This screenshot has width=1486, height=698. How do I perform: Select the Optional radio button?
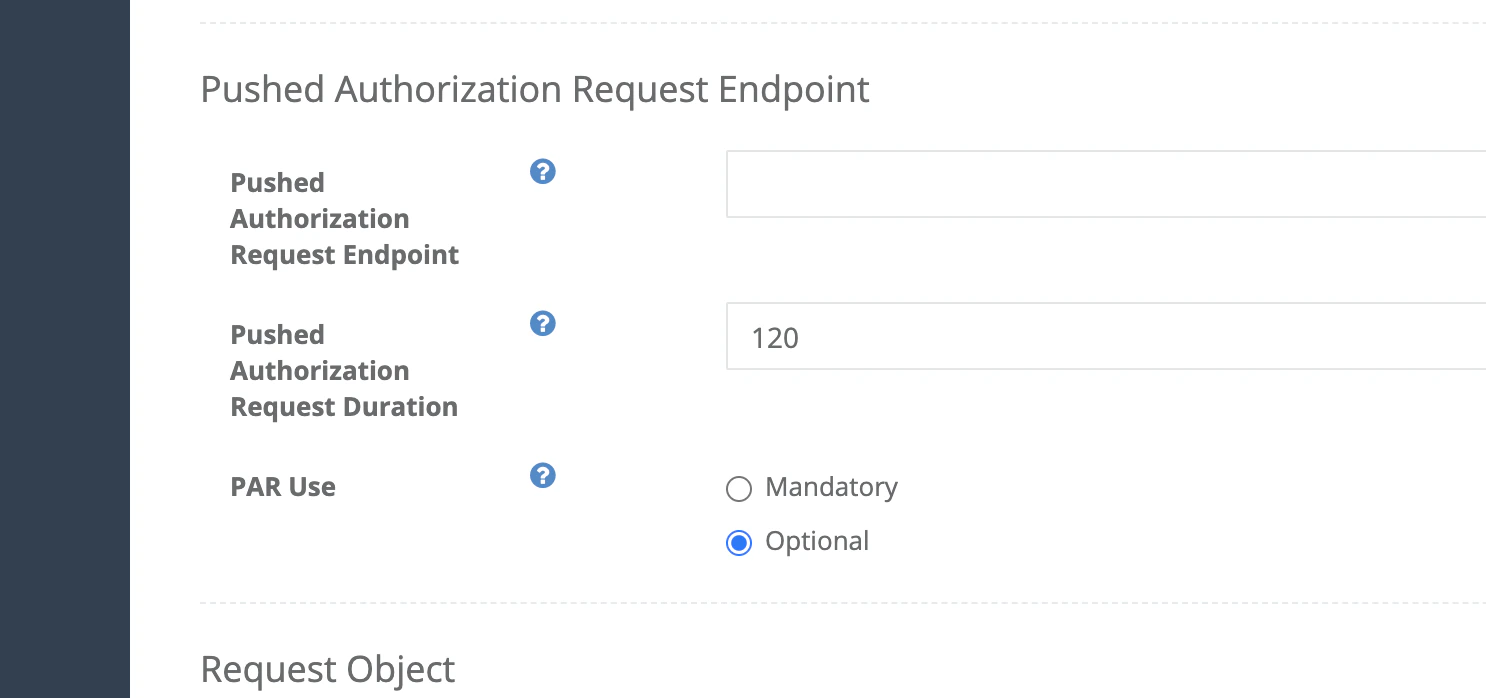coord(738,543)
